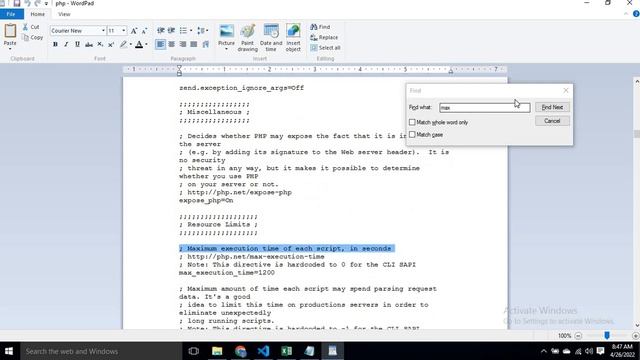This screenshot has height=360, width=640.
Task: Open the highlight color dropdown arrow
Action: click(131, 44)
